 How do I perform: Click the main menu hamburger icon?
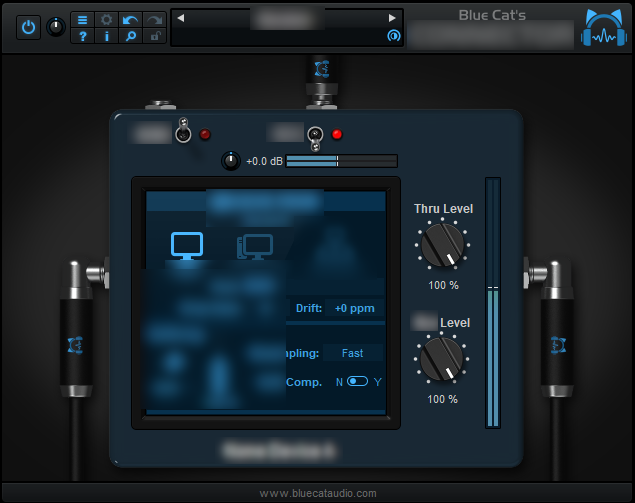[x=83, y=20]
